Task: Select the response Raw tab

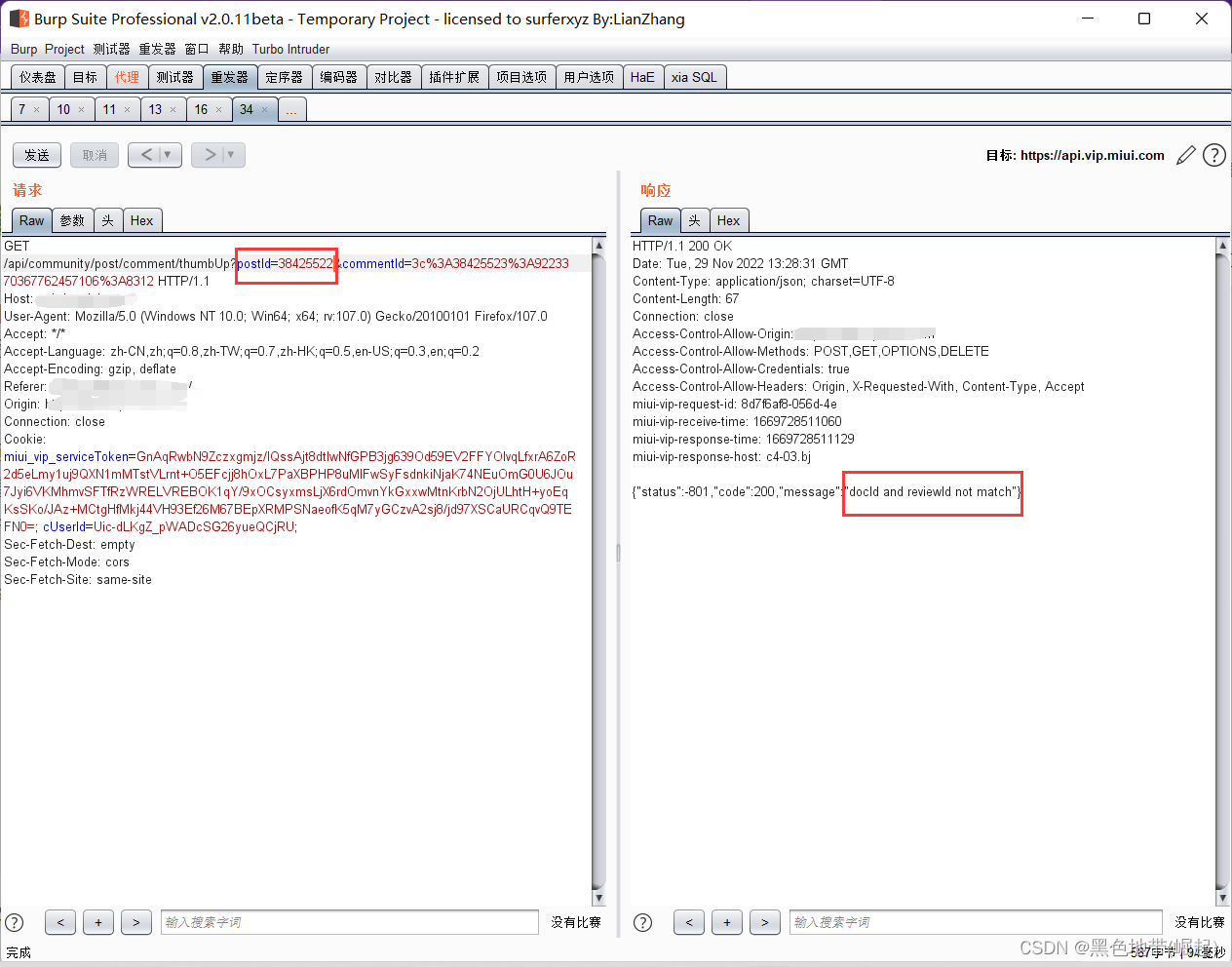Action: point(661,220)
